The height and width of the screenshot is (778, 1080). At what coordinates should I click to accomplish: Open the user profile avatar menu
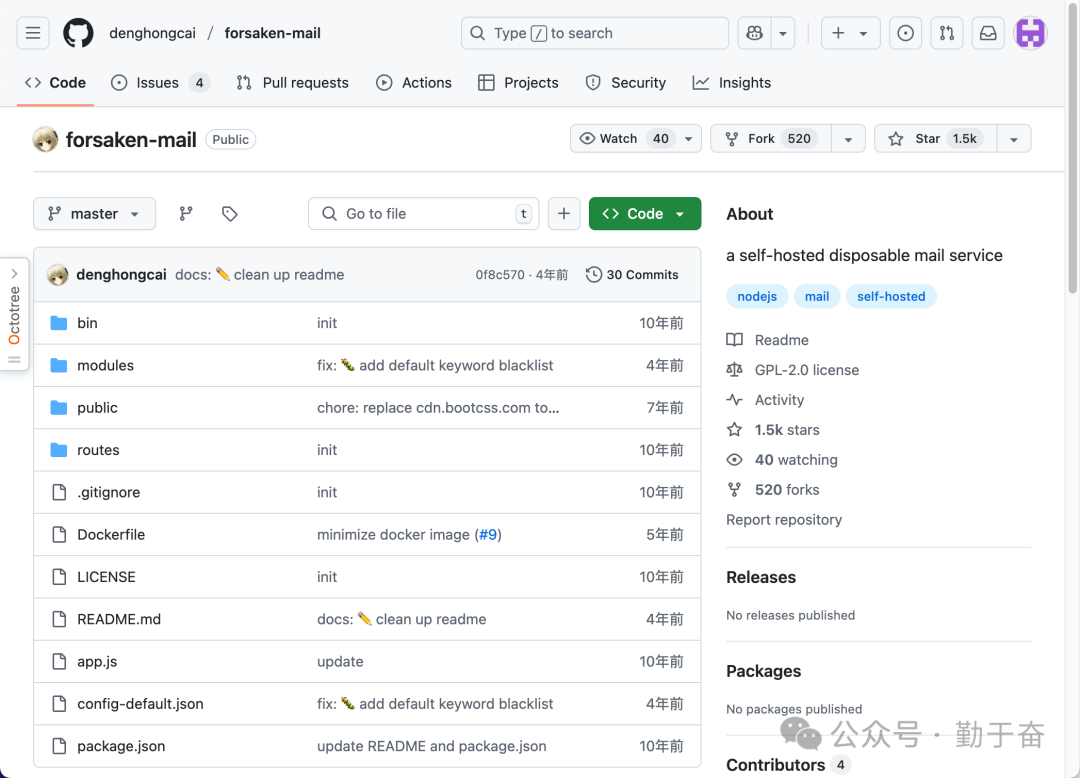[x=1030, y=33]
